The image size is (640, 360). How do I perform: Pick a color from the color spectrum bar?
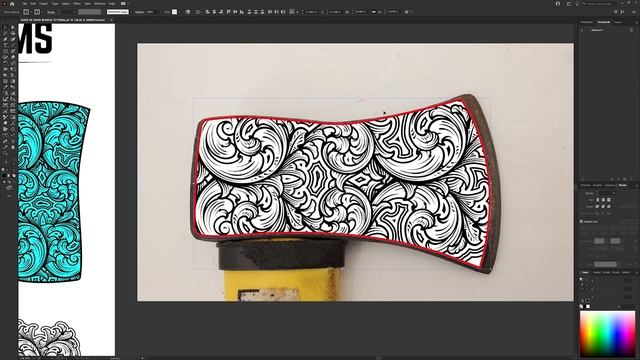tap(607, 334)
